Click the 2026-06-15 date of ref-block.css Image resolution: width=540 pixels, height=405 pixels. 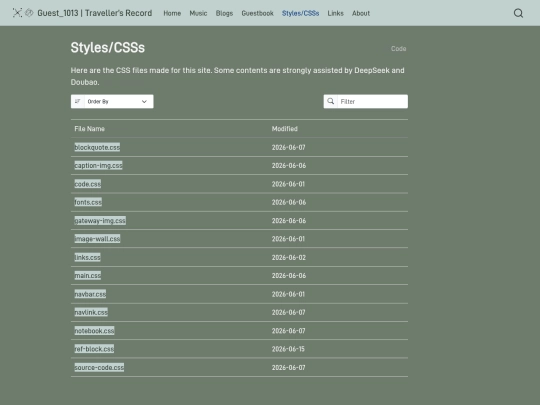288,349
